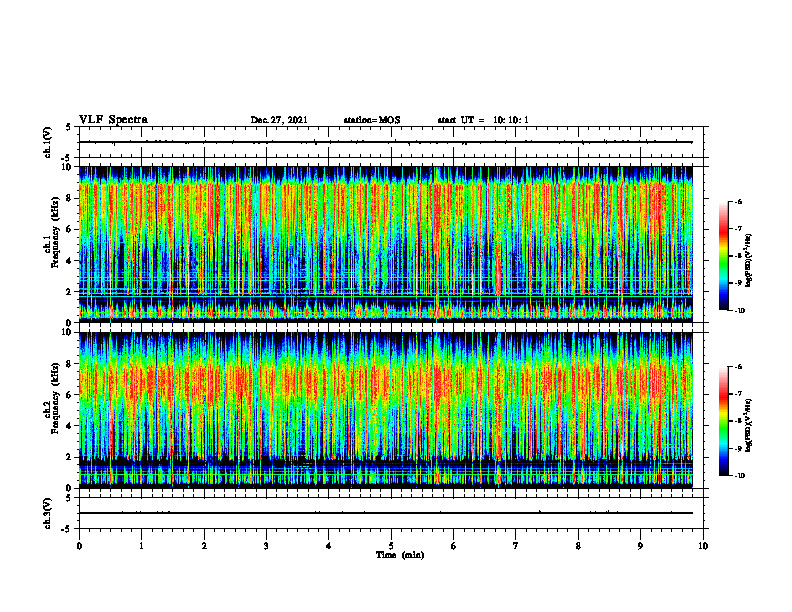This screenshot has width=792, height=612.
Task: Click the "6" kHz tick of ch.1 spectrogram
Action: (x=70, y=229)
